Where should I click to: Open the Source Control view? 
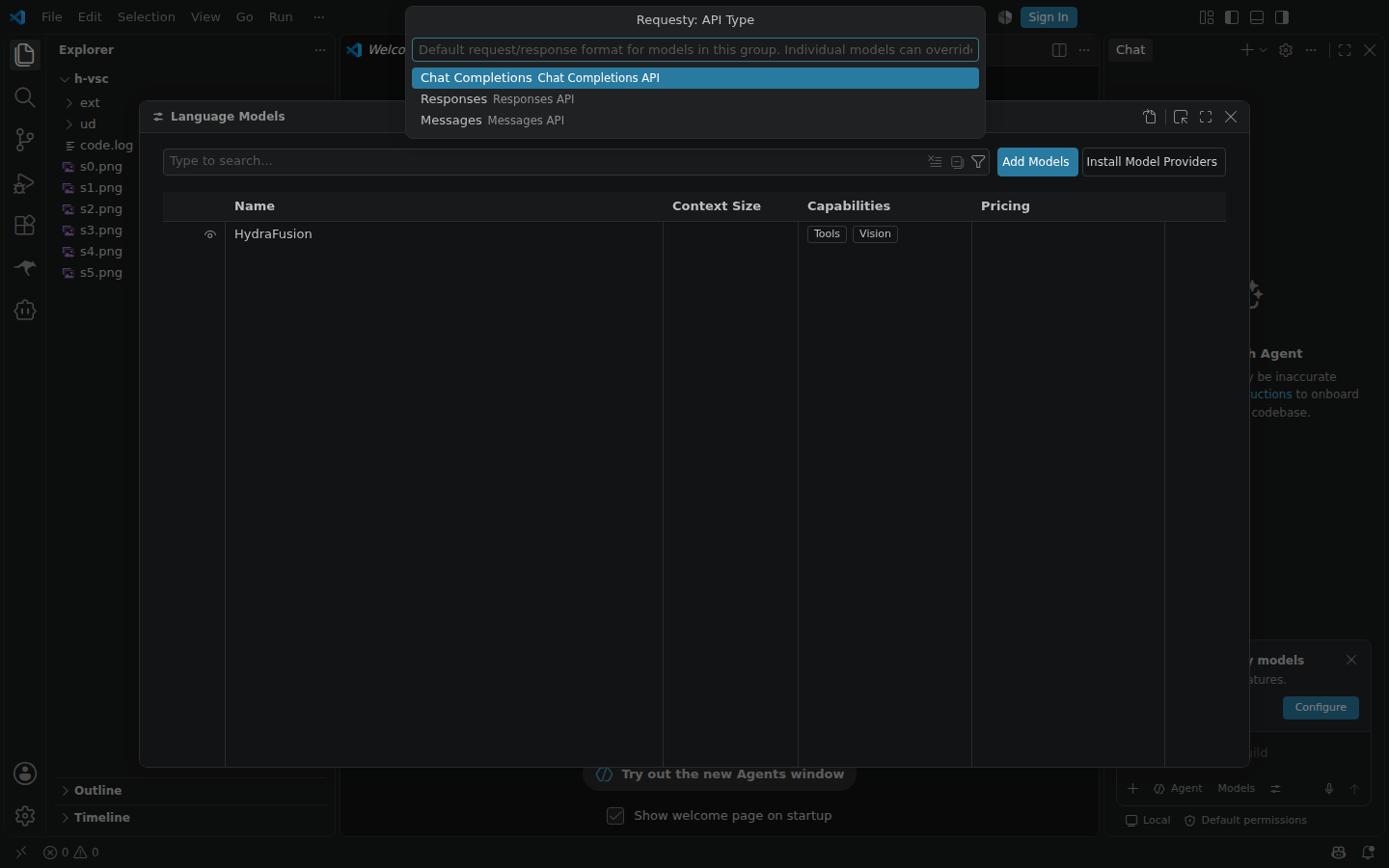(x=25, y=140)
